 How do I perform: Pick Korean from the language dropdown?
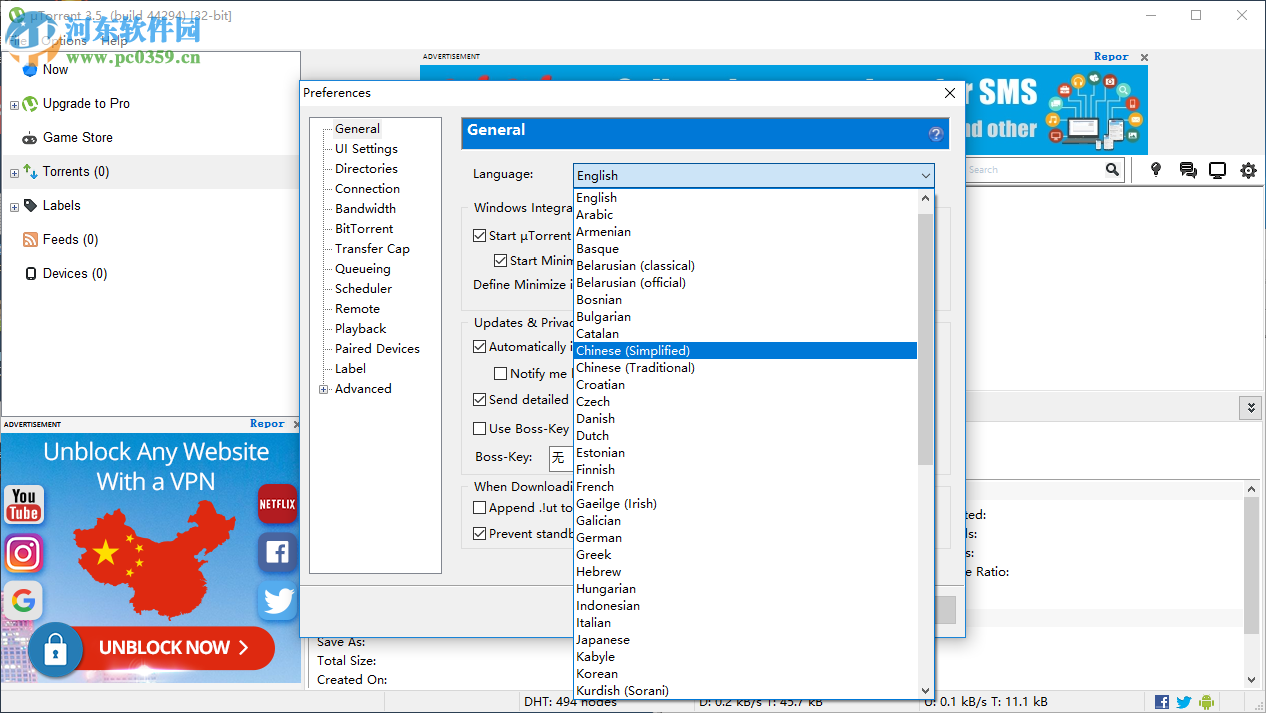(x=745, y=674)
